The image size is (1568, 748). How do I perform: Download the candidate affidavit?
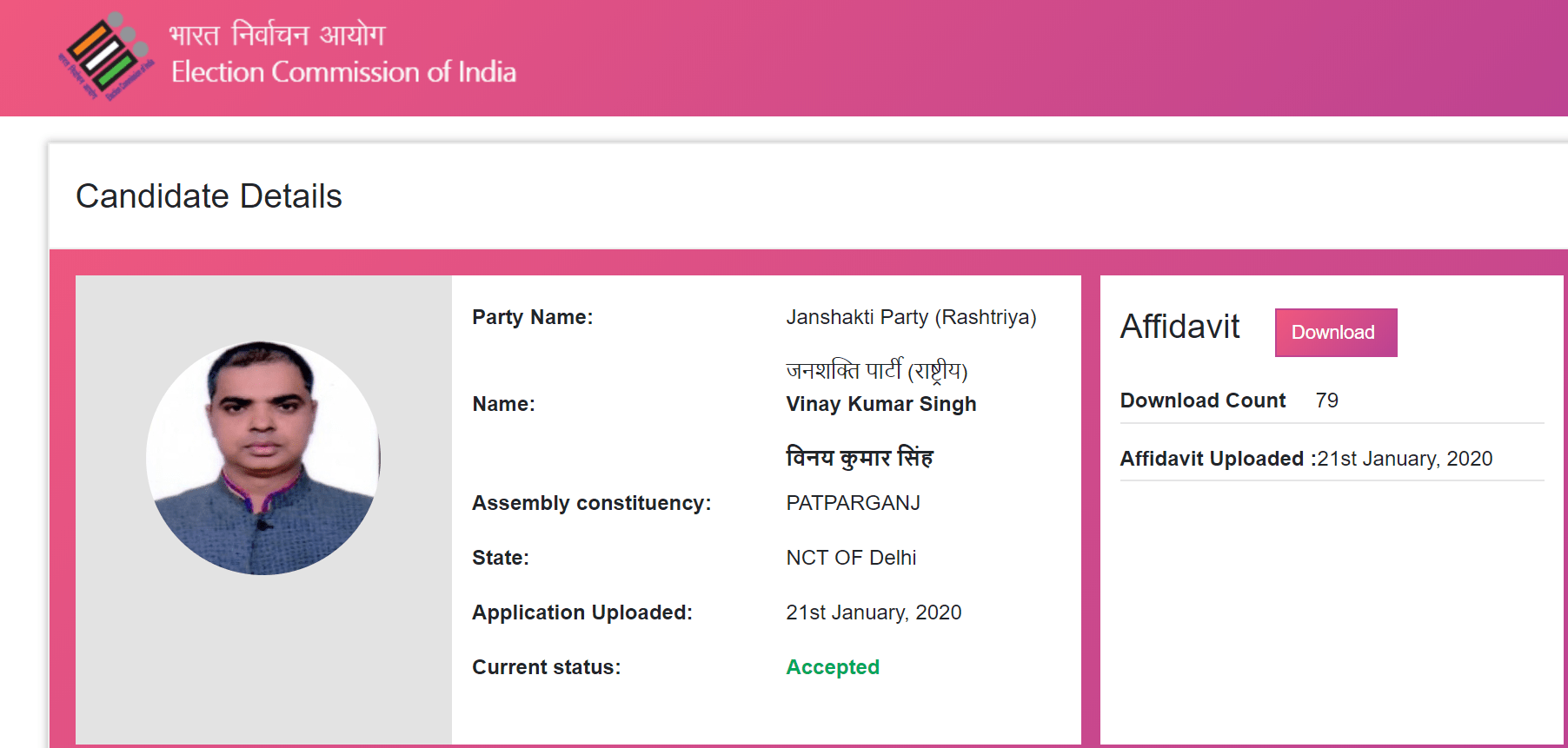point(1336,333)
